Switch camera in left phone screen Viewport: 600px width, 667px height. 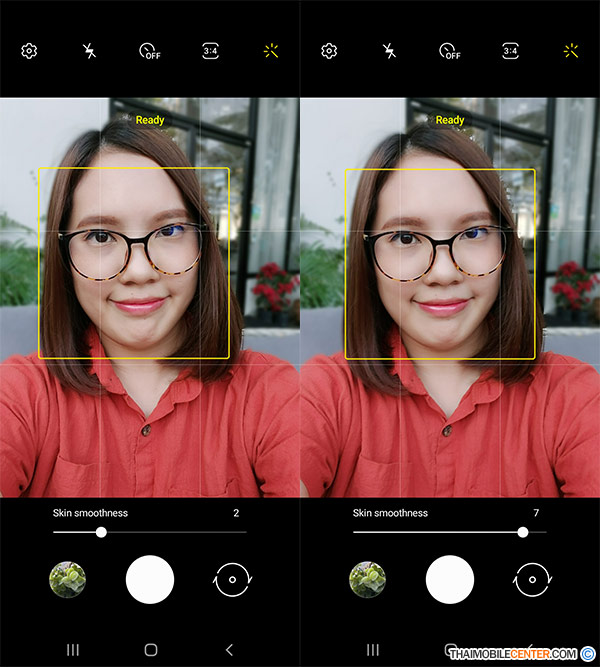[232, 579]
